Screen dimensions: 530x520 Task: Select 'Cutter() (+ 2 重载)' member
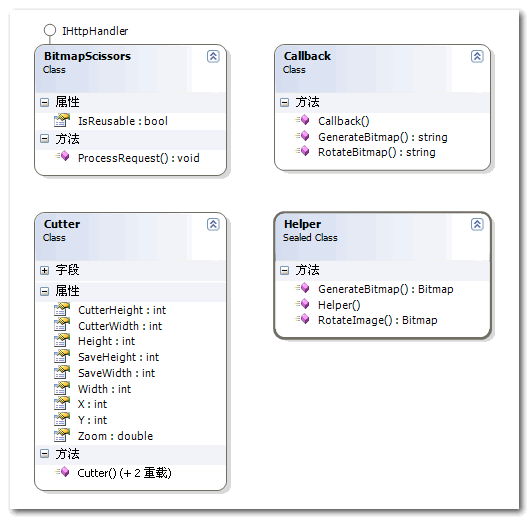point(124,473)
